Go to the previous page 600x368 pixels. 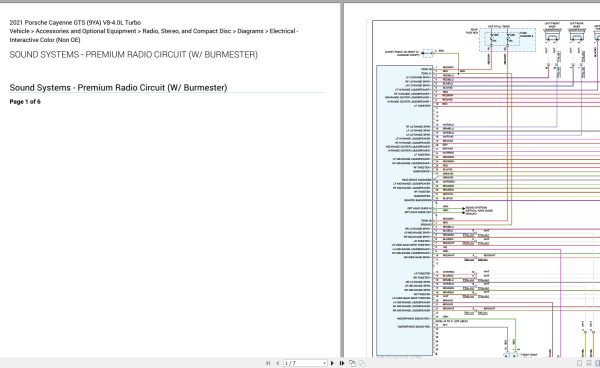pyautogui.click(x=277, y=363)
